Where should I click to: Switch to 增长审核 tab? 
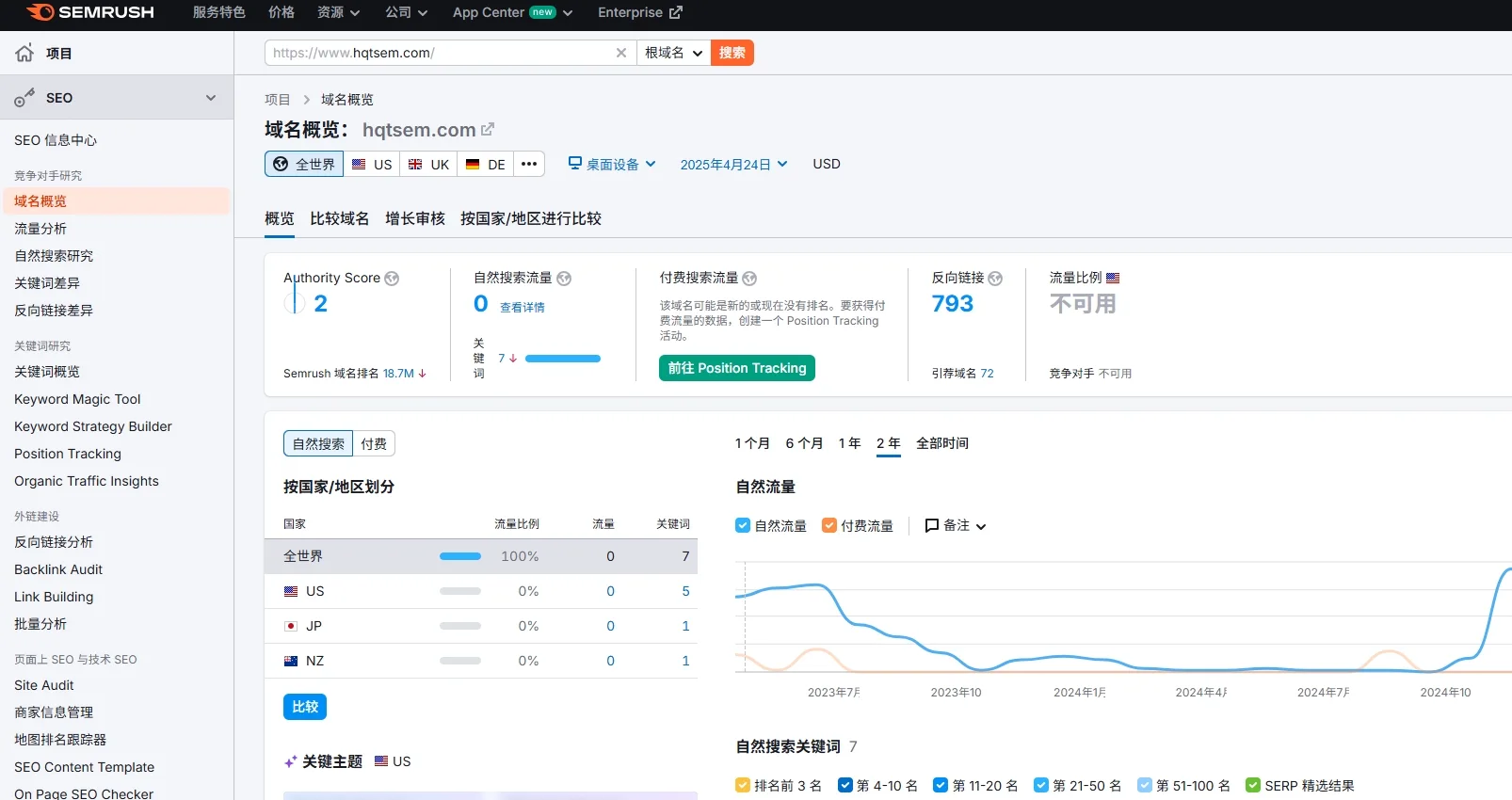[415, 218]
